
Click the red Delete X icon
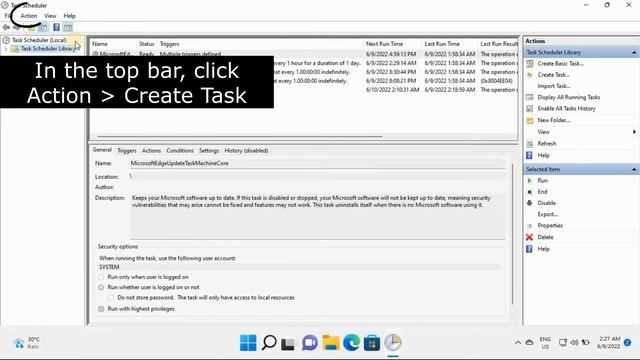pos(529,237)
